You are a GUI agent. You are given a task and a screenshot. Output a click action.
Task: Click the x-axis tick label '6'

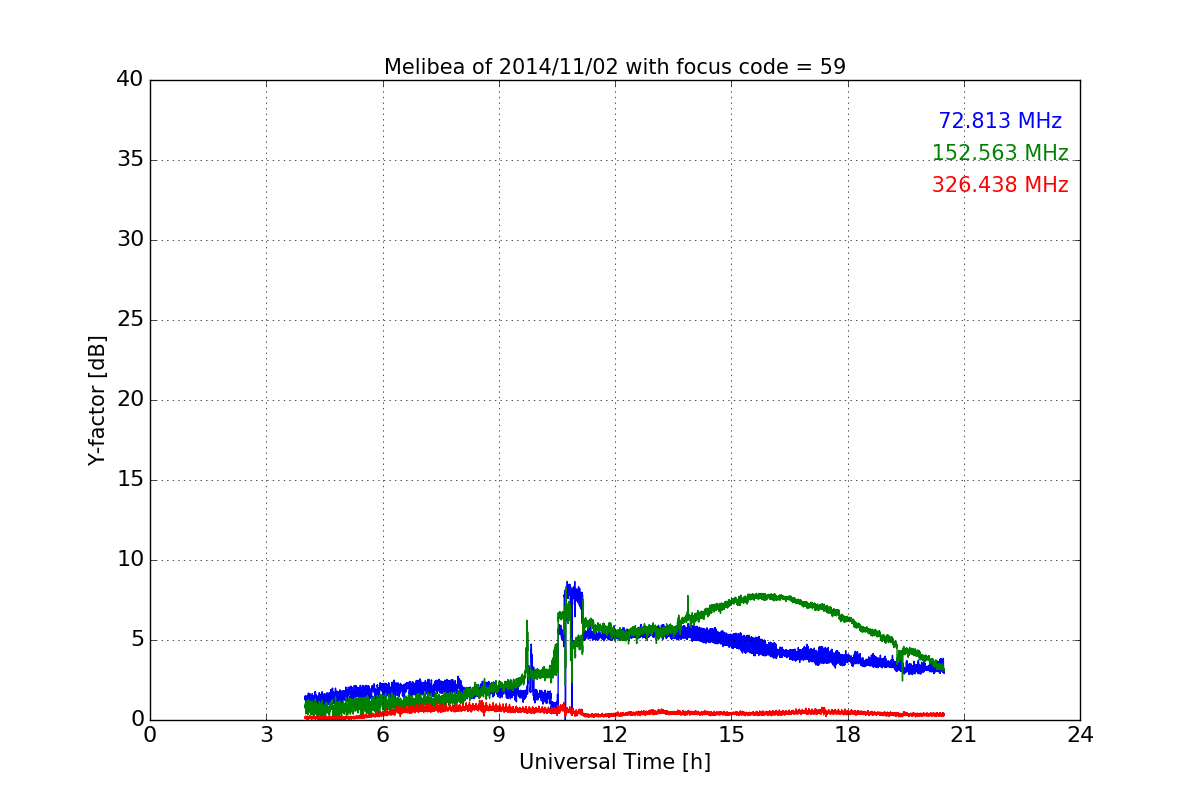pyautogui.click(x=383, y=735)
